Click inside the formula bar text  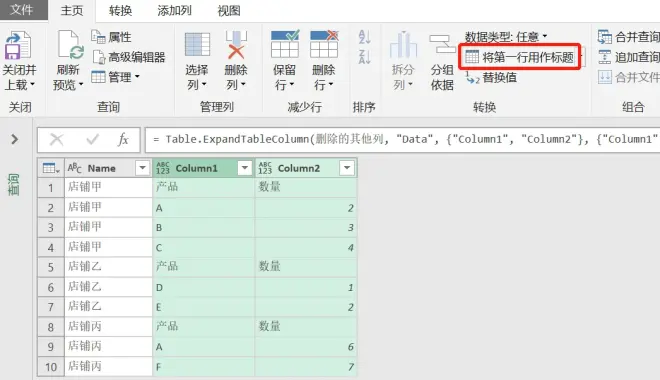click(x=402, y=139)
